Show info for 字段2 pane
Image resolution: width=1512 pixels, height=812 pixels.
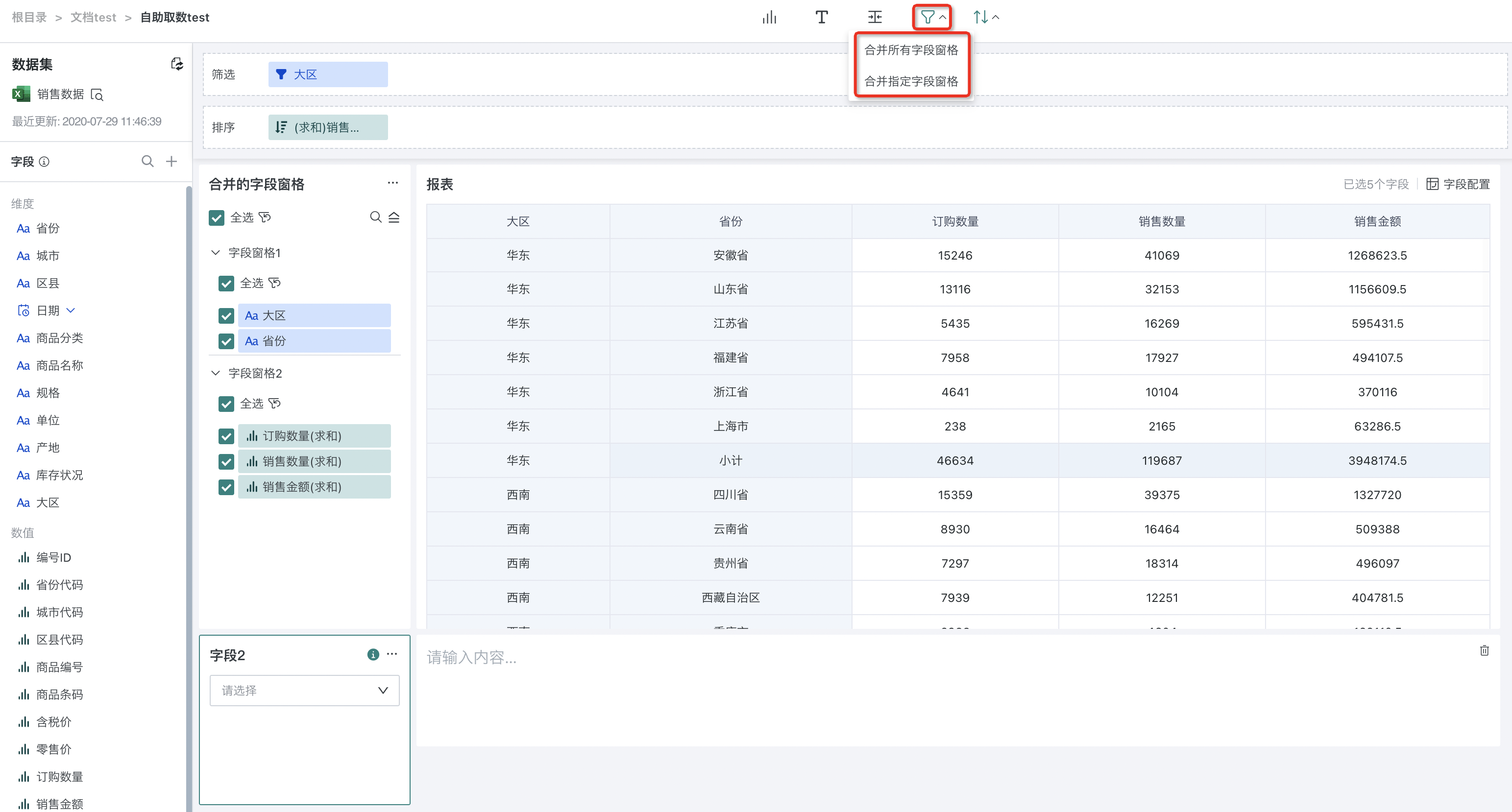click(x=373, y=654)
